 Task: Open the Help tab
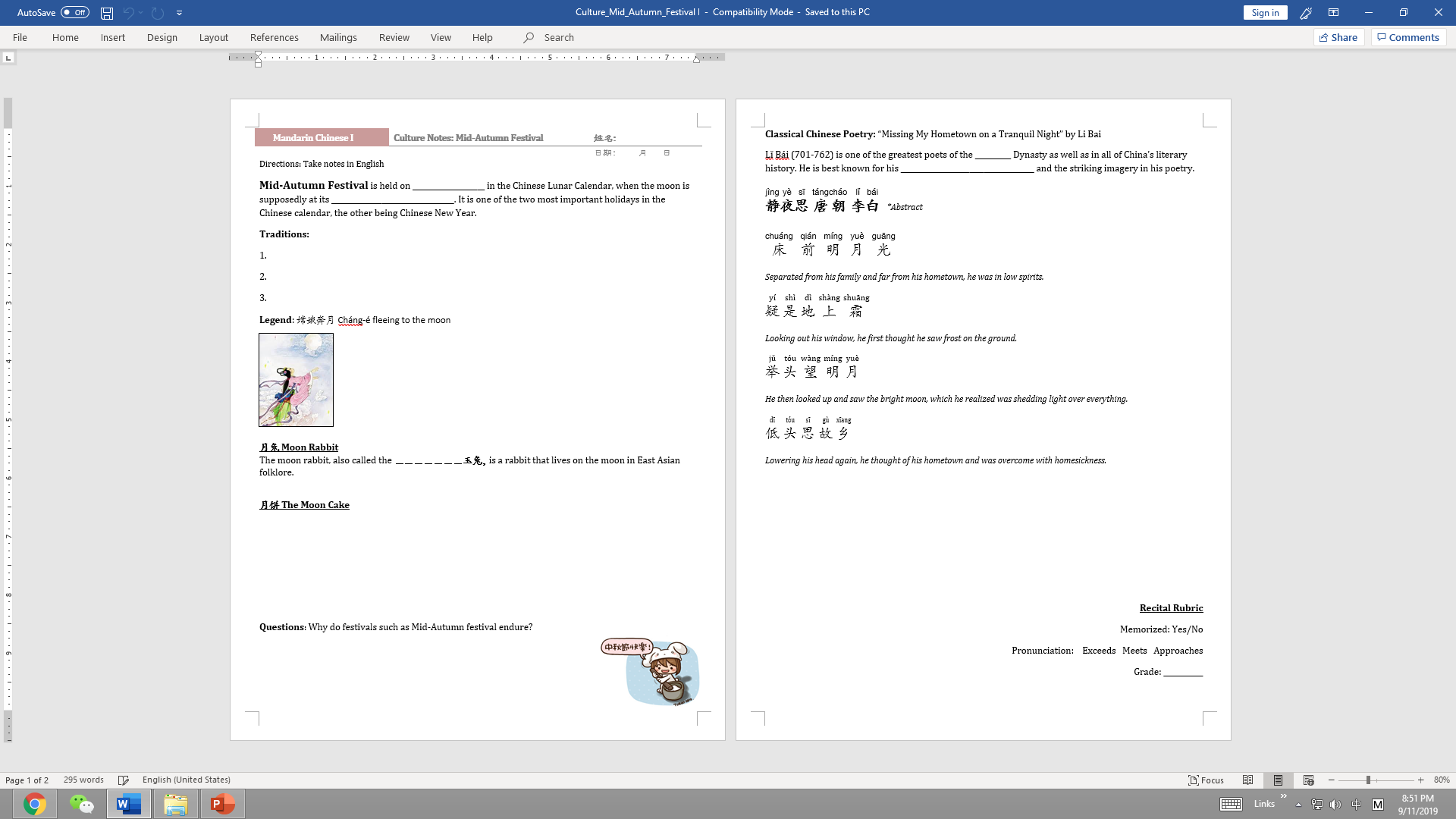[482, 37]
